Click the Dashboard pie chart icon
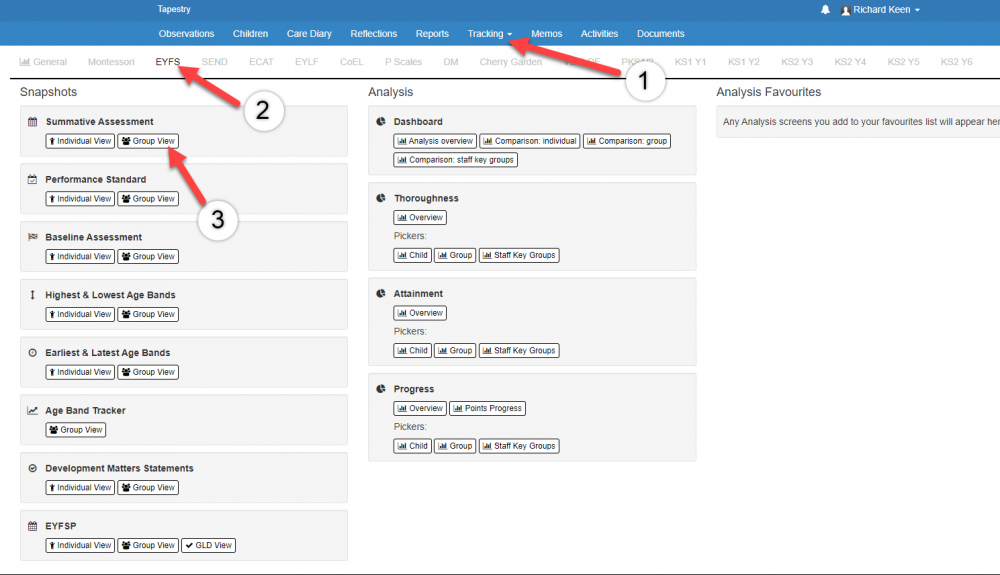This screenshot has height=575, width=1000. 381,122
